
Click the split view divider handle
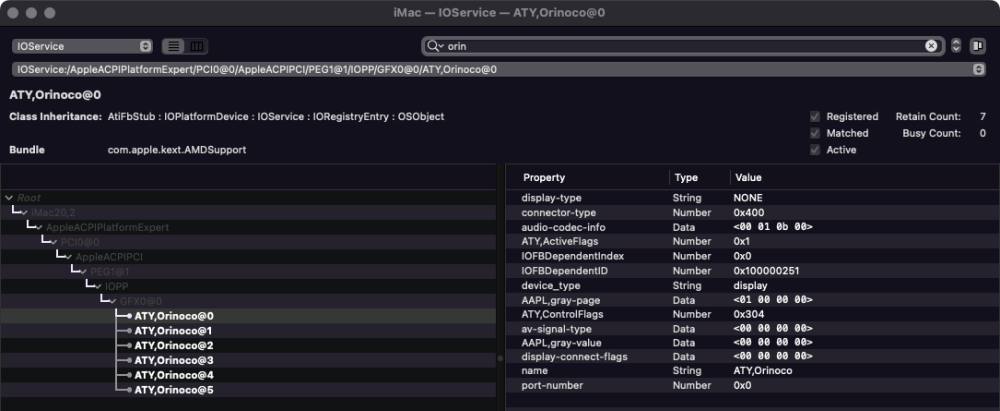coord(500,359)
